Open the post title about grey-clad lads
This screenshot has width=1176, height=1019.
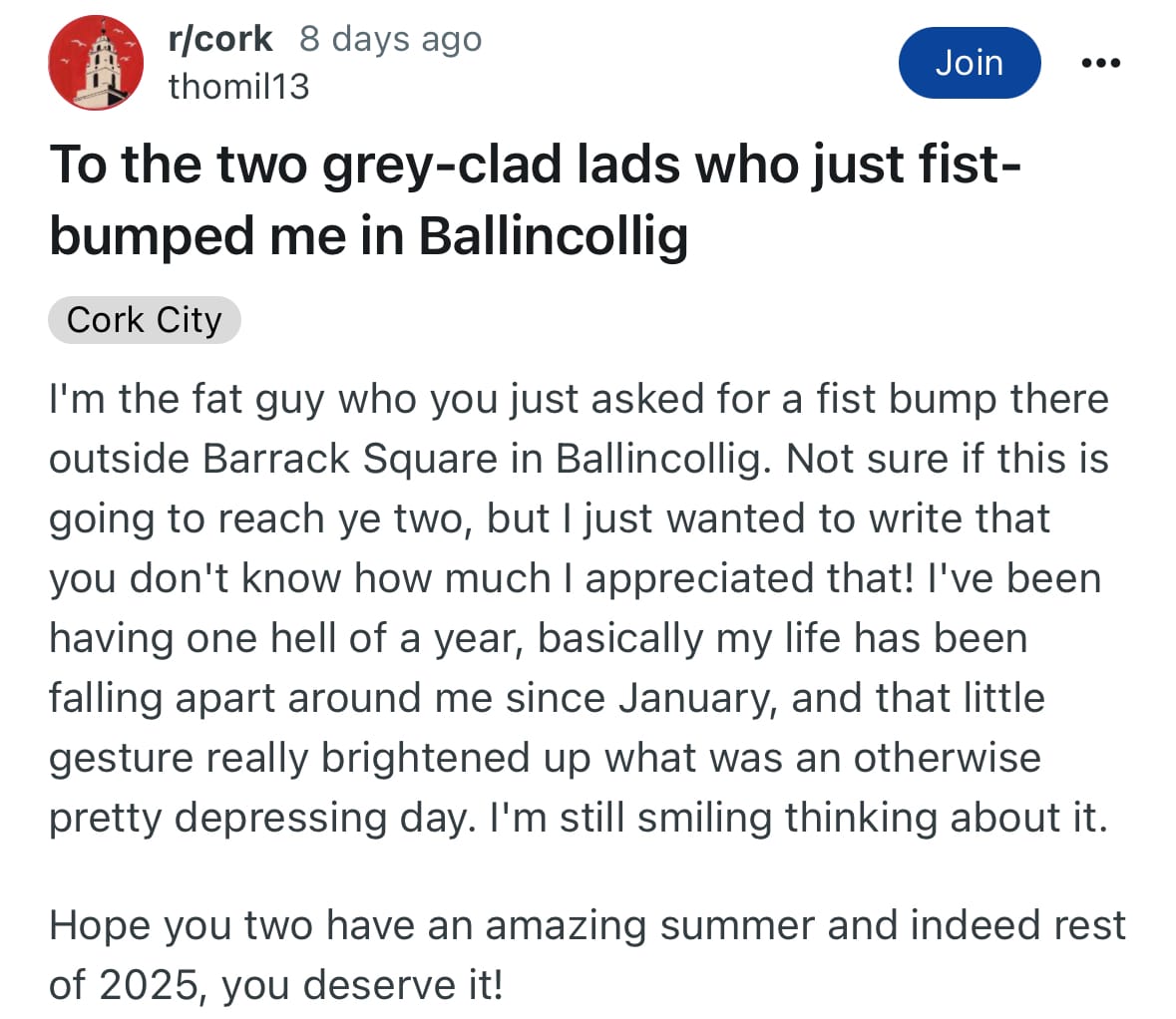tap(535, 199)
